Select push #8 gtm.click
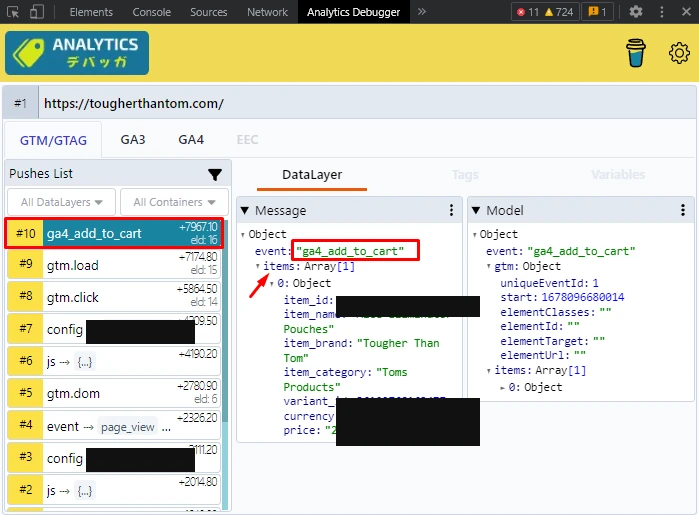 [x=114, y=297]
